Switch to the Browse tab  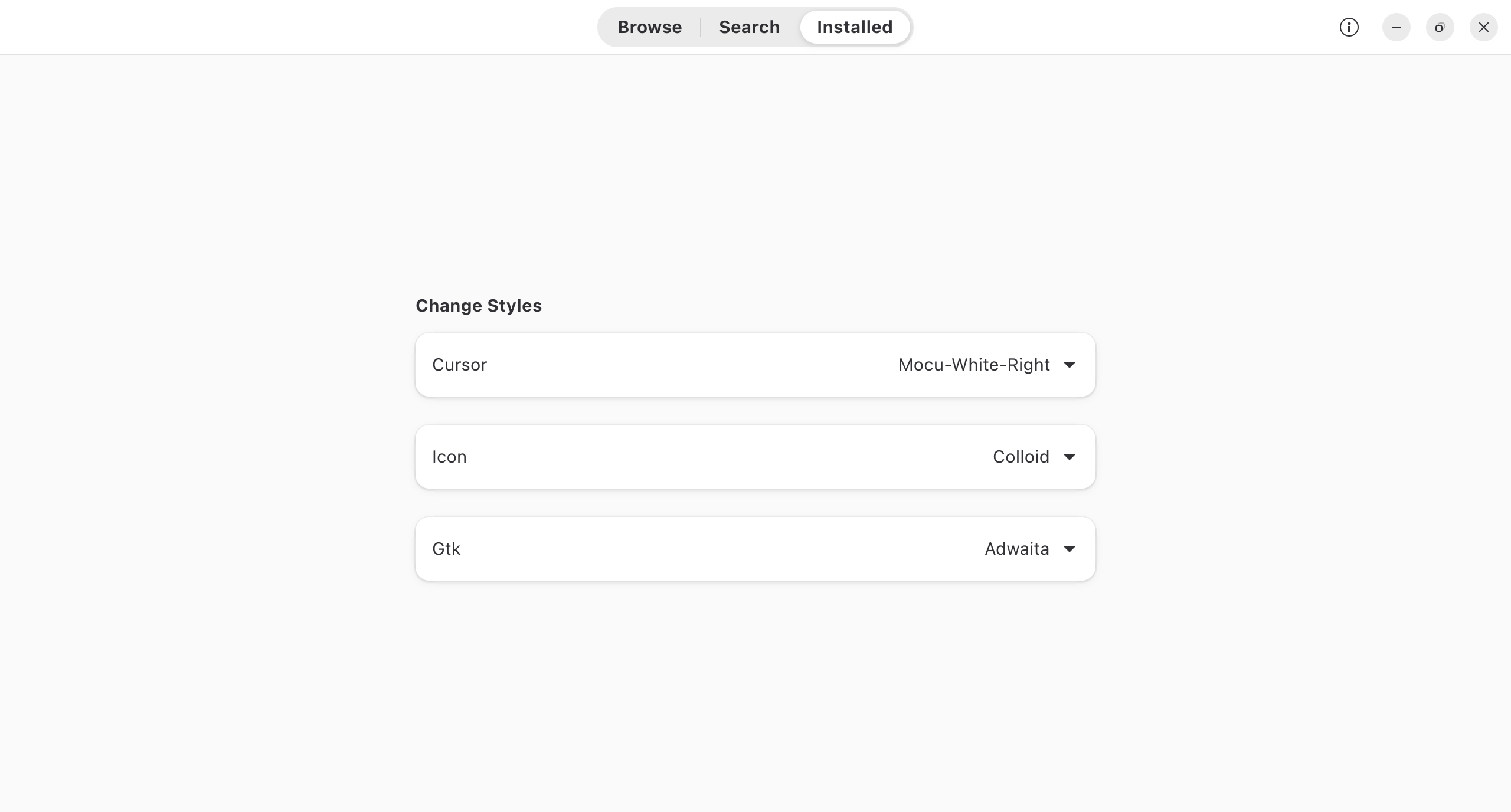click(650, 27)
